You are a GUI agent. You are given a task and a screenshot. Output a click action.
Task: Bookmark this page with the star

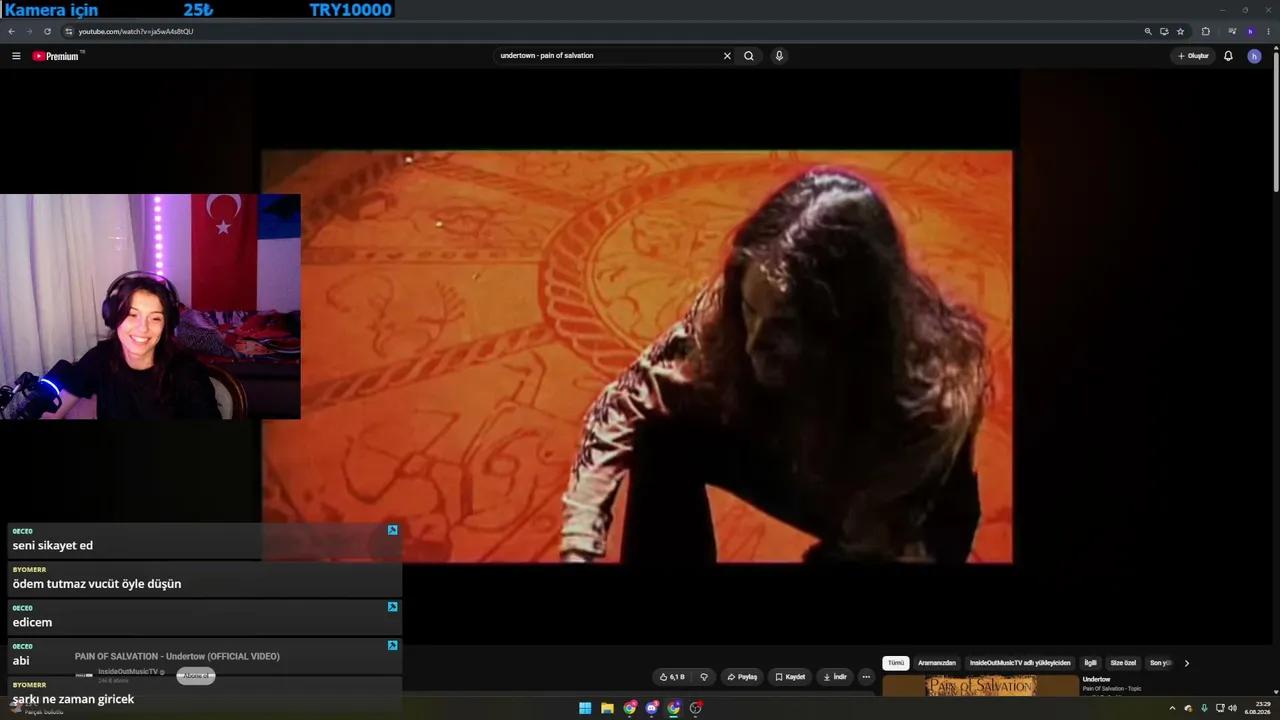1180,31
